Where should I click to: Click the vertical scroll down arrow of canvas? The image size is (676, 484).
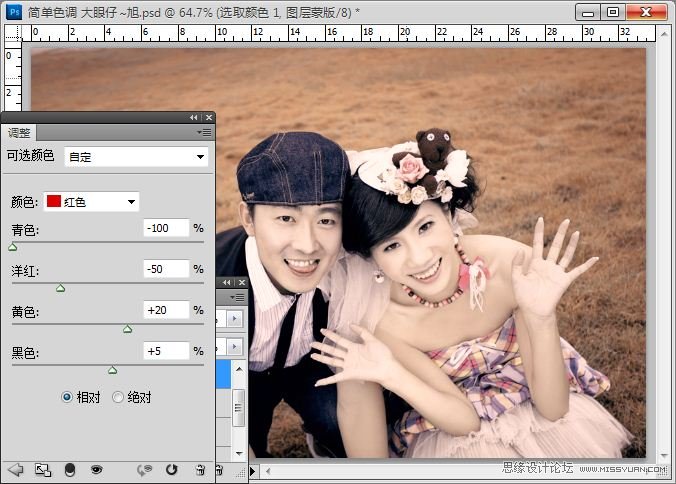(x=664, y=456)
